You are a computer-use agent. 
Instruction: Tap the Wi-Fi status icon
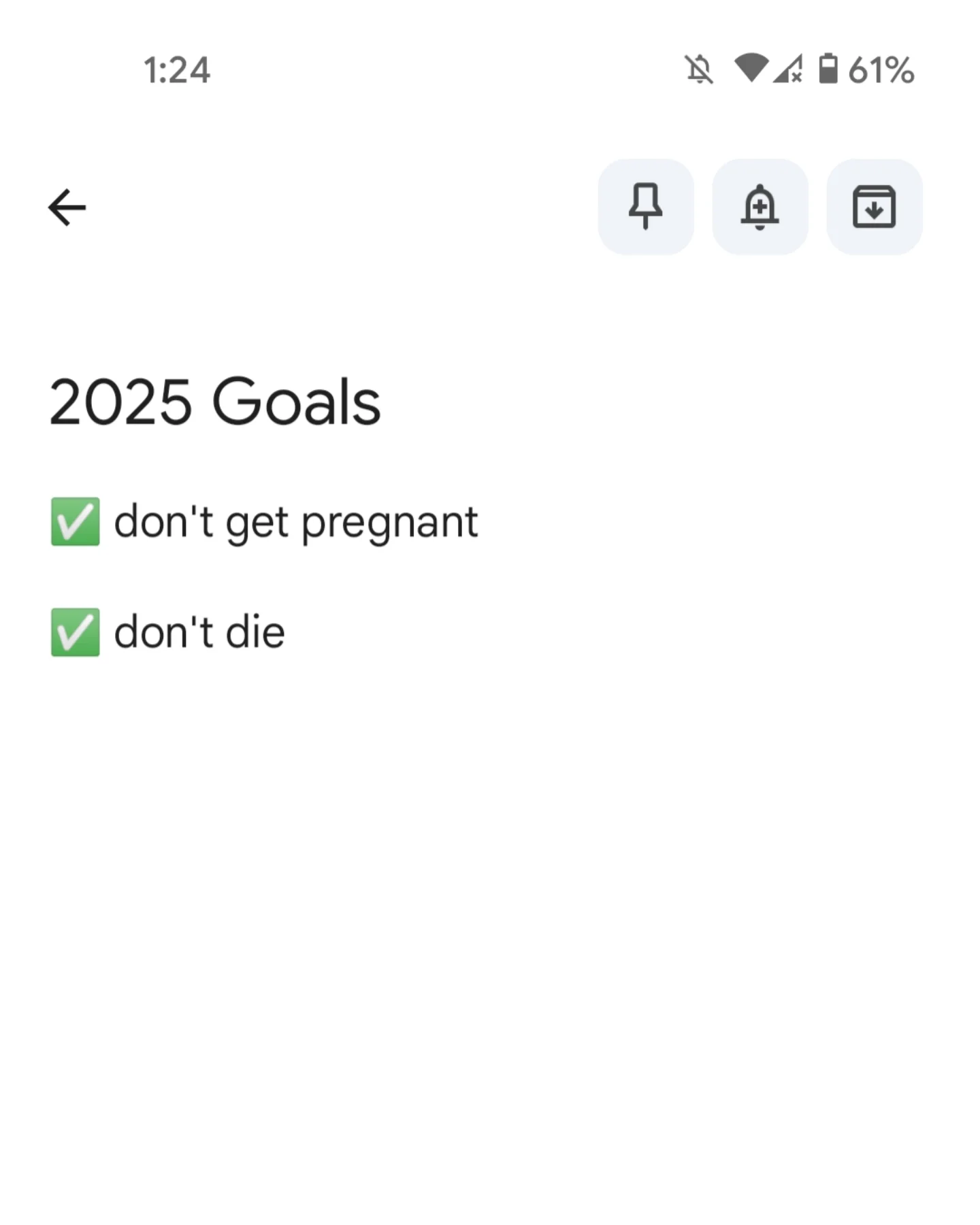pyautogui.click(x=751, y=68)
